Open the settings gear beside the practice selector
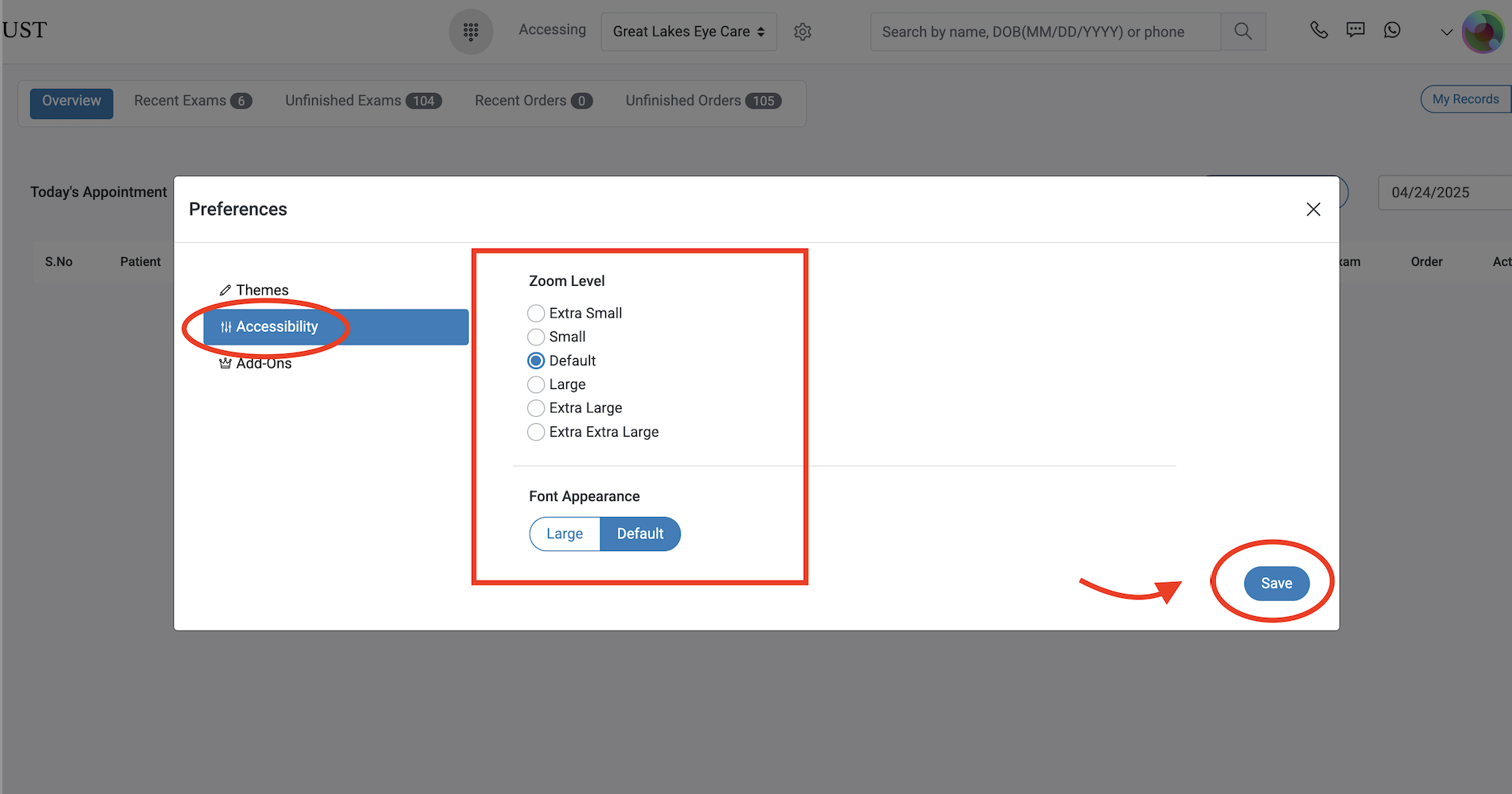This screenshot has height=794, width=1512. (x=802, y=32)
